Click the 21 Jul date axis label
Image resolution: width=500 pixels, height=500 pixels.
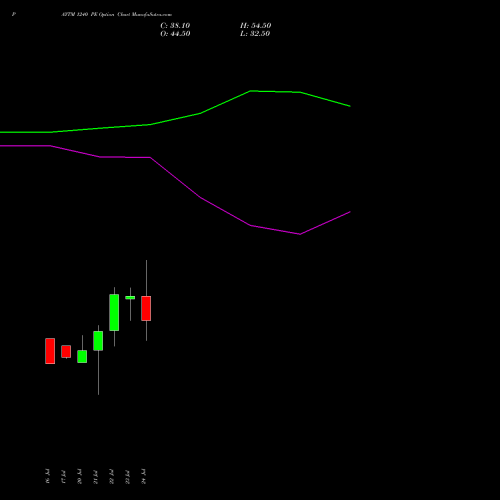(x=95, y=477)
